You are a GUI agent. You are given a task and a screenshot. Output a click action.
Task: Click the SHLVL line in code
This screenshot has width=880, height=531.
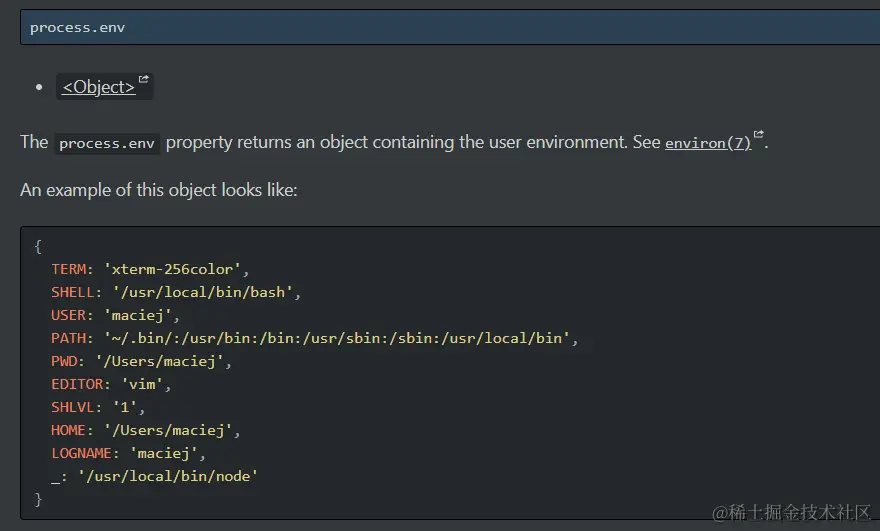[x=98, y=407]
